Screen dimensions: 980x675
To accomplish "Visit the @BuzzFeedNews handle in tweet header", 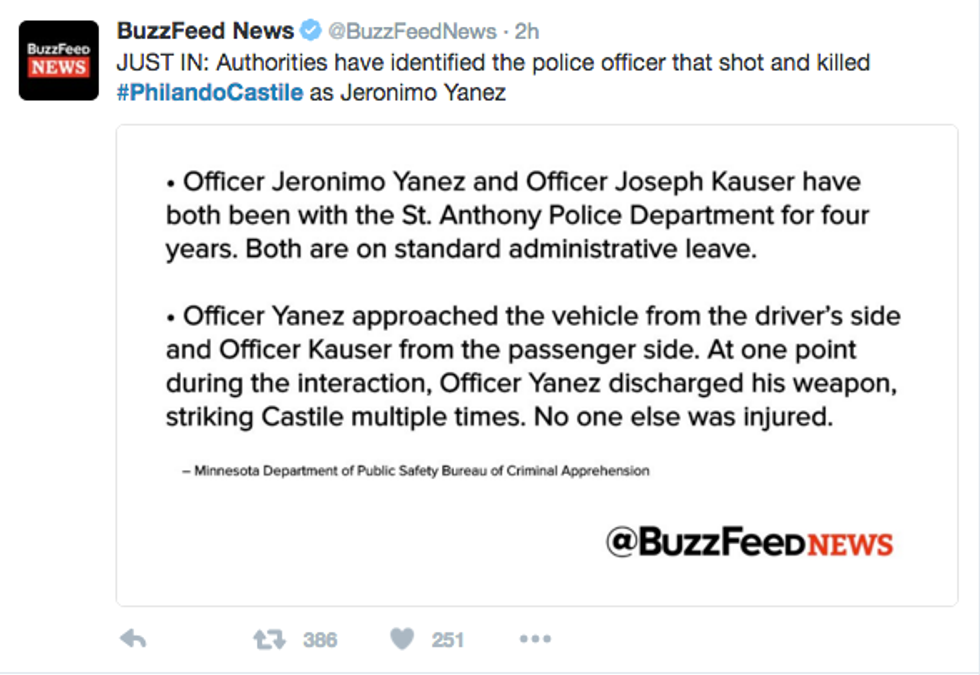I will (413, 32).
